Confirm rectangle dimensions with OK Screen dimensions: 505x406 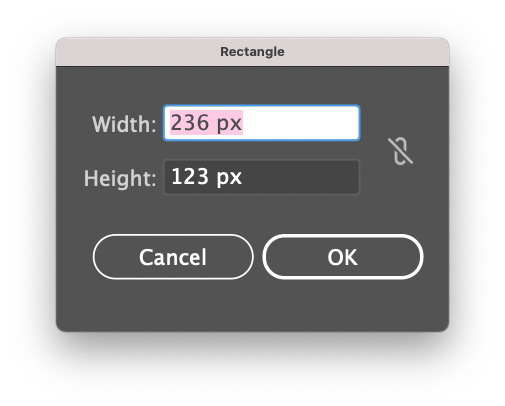pos(343,257)
